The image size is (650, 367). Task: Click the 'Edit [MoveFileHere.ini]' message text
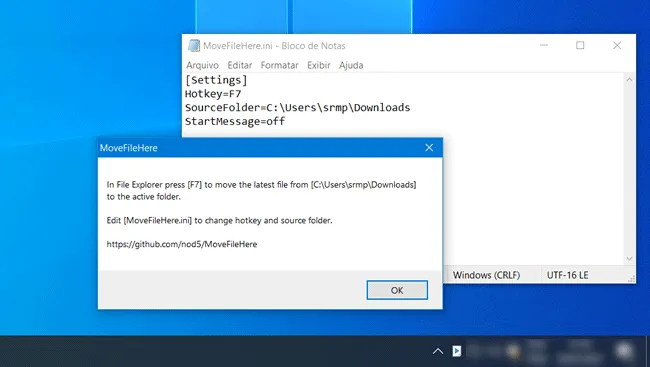pyautogui.click(x=219, y=220)
